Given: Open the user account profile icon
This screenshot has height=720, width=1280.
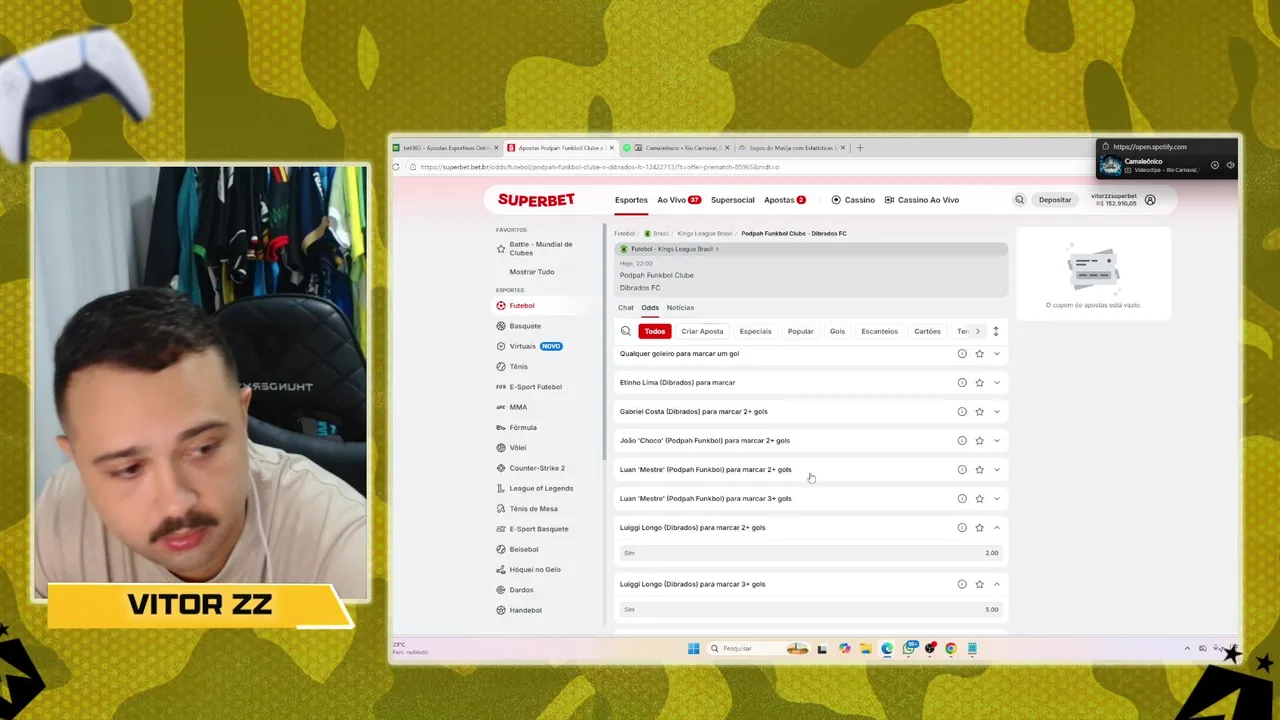Looking at the screenshot, I should pyautogui.click(x=1150, y=200).
